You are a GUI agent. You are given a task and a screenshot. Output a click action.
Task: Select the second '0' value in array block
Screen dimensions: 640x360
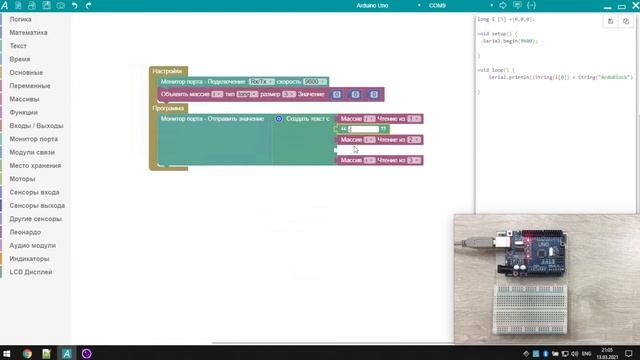(356, 95)
